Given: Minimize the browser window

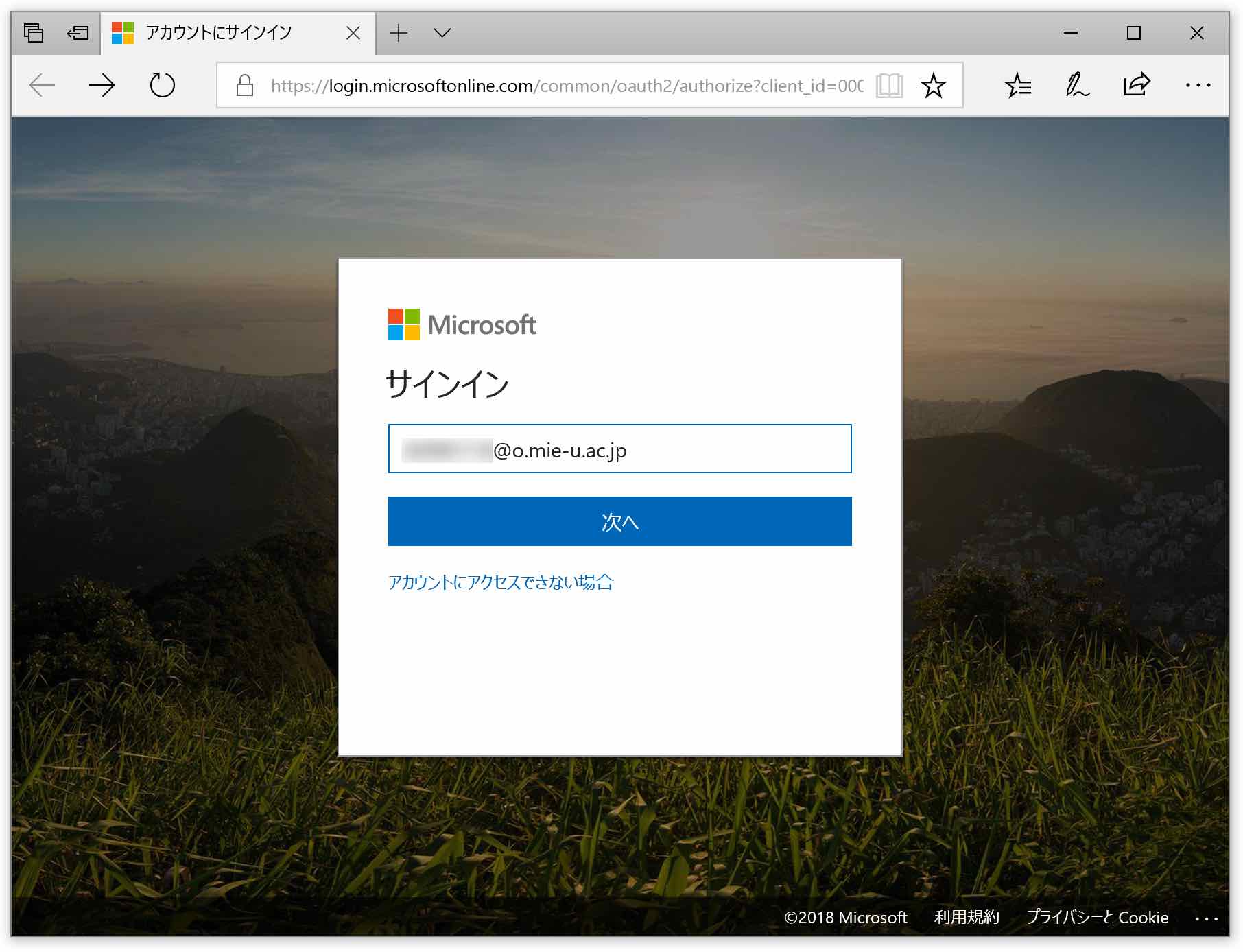Looking at the screenshot, I should tap(1071, 33).
